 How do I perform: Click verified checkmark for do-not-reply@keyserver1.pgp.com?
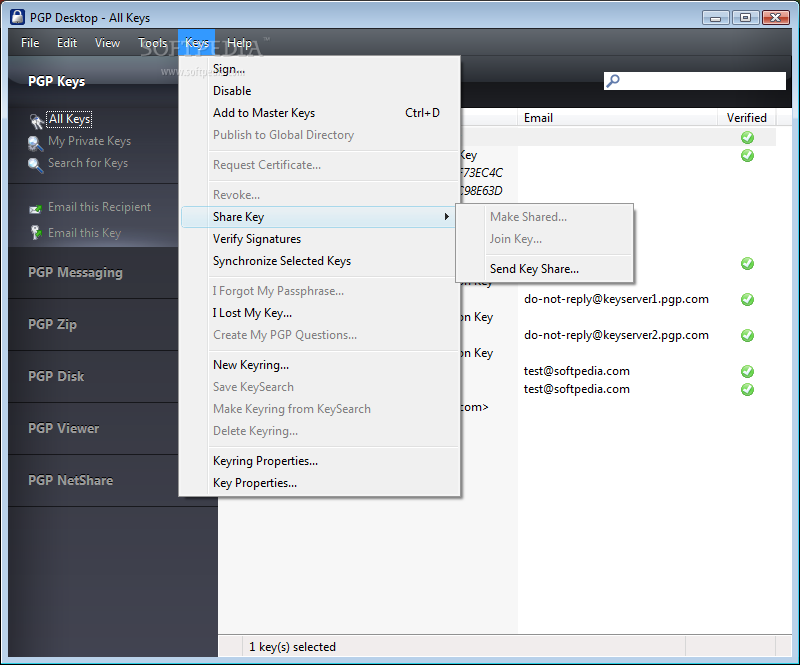747,300
